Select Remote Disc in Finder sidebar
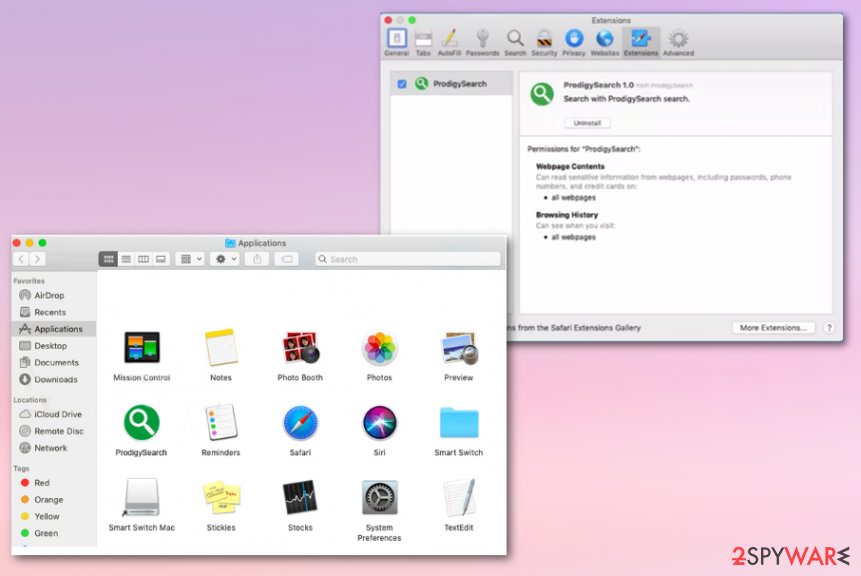Image resolution: width=861 pixels, height=576 pixels. [x=54, y=431]
